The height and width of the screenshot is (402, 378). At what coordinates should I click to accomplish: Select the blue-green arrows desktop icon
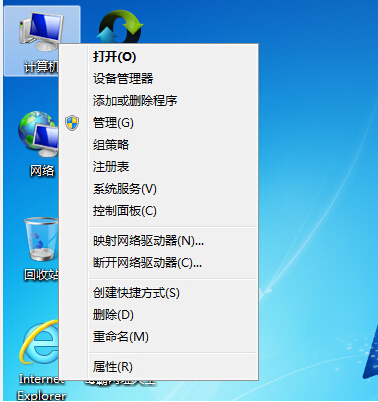pyautogui.click(x=120, y=27)
